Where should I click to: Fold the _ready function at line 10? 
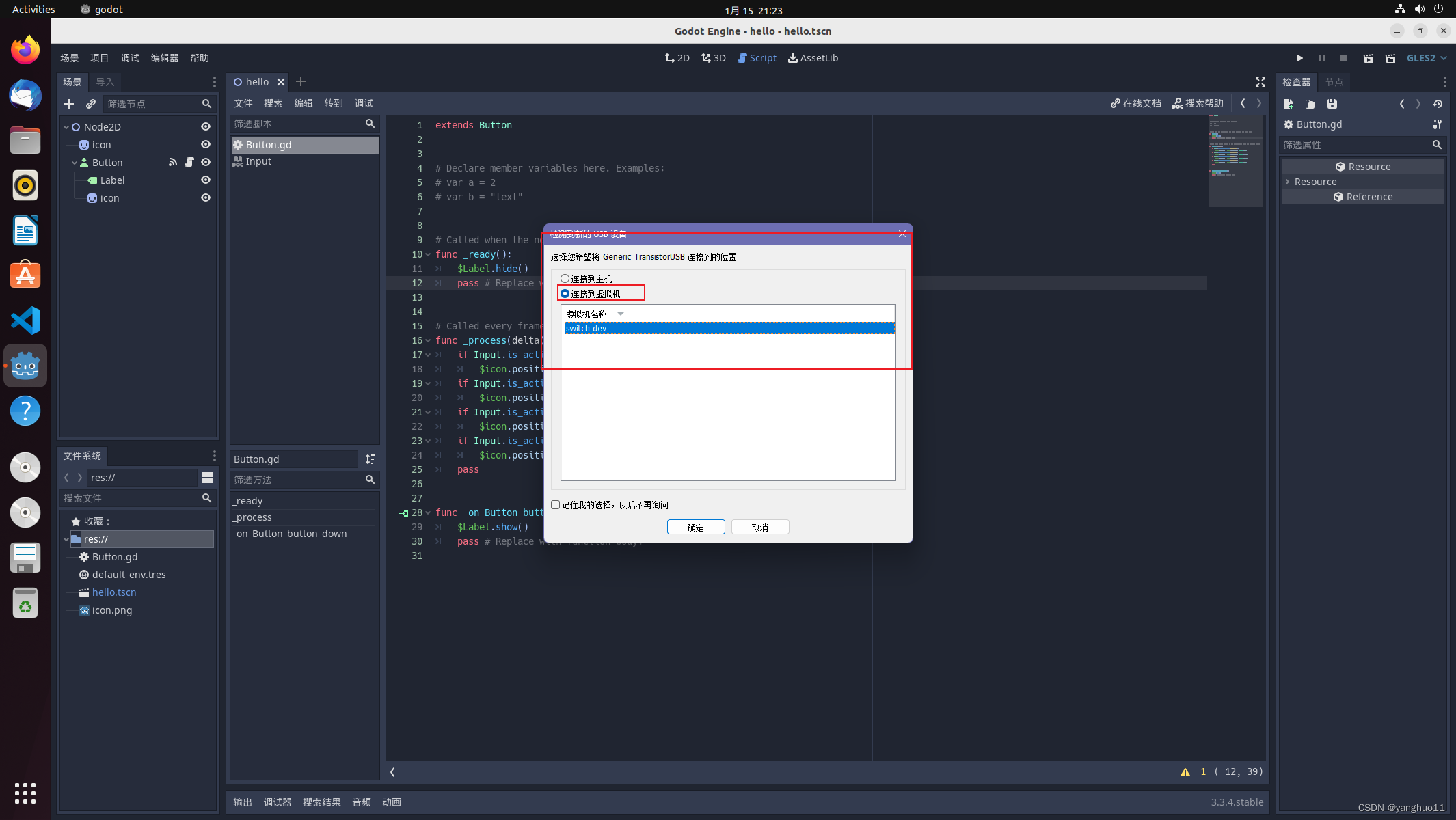coord(428,255)
